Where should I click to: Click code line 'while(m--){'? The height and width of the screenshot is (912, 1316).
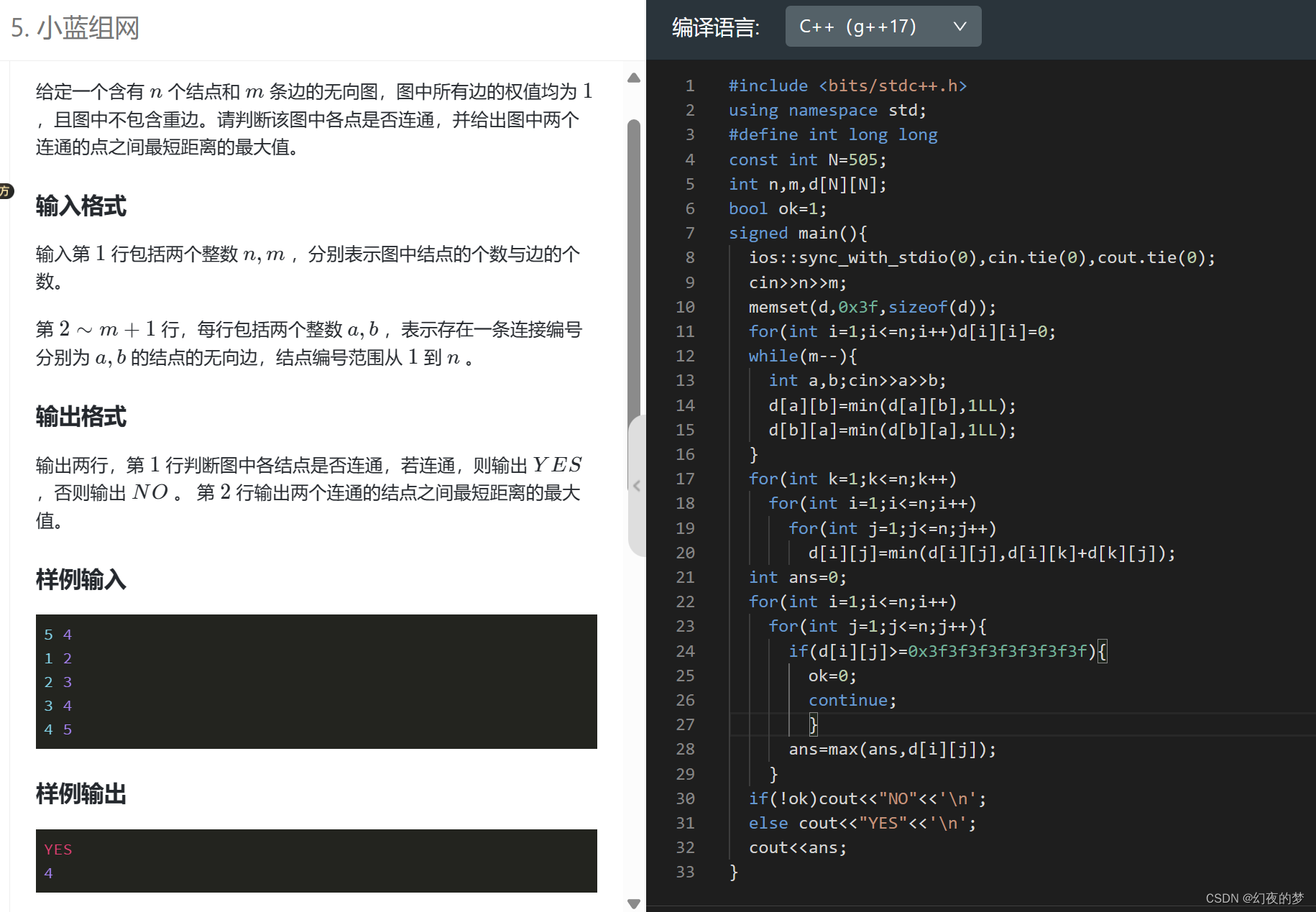click(803, 356)
